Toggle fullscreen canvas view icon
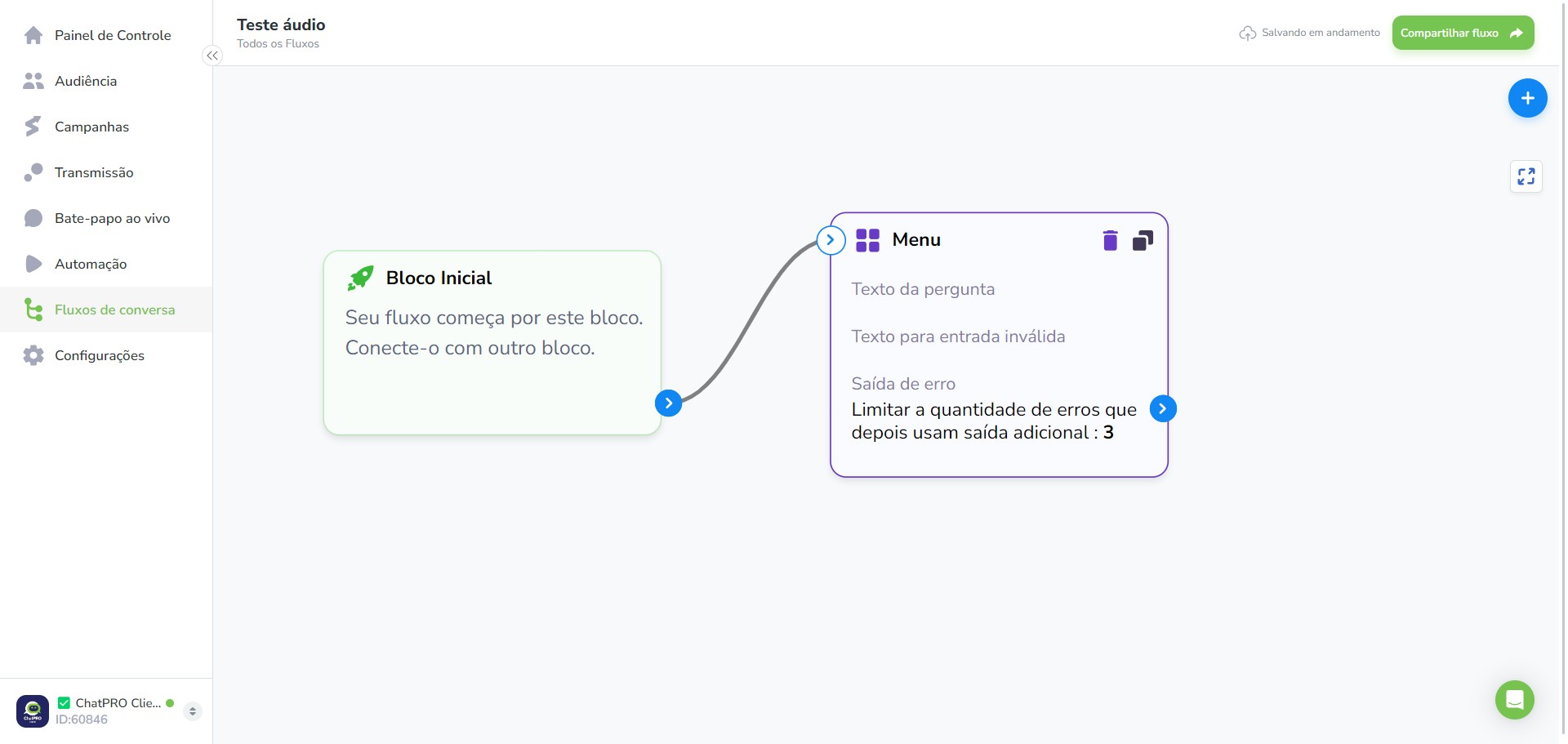 click(x=1526, y=176)
